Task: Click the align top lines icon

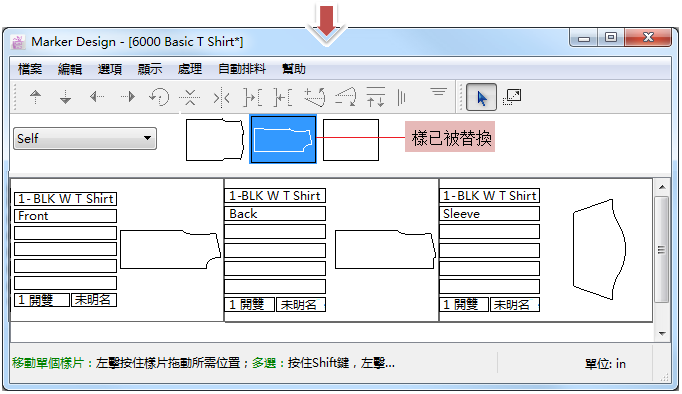Action: point(438,92)
